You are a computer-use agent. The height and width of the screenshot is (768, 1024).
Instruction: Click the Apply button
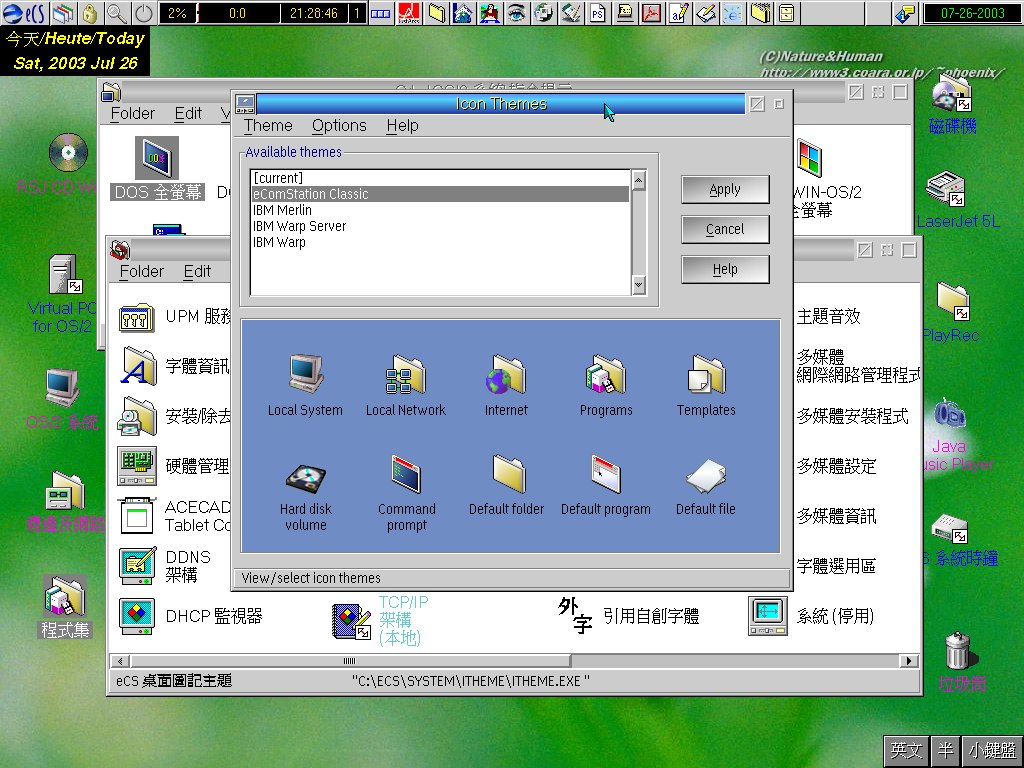(725, 189)
